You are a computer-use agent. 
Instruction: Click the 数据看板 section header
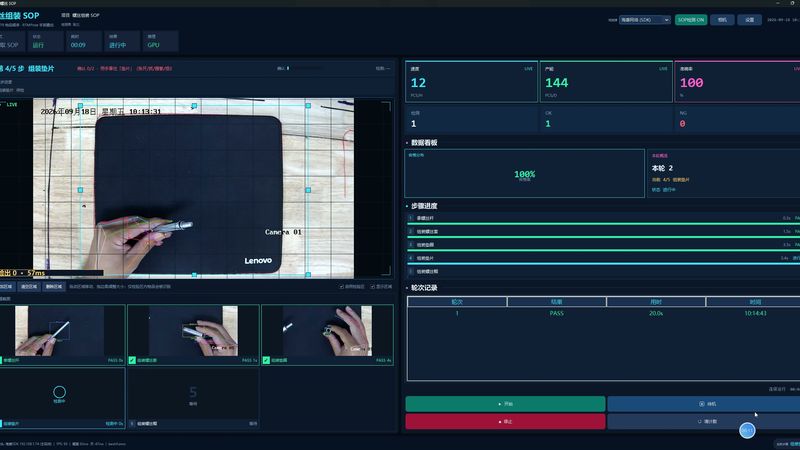(424, 143)
